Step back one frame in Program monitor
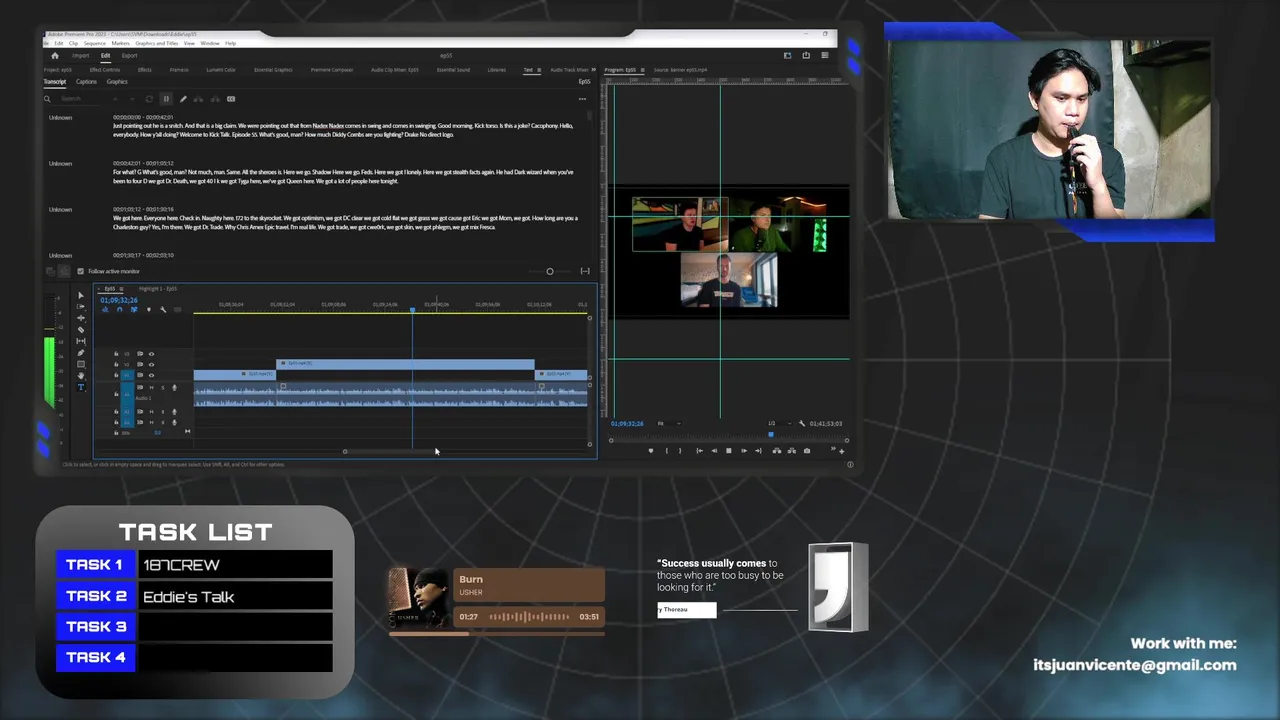Screen dimensions: 1280x720 714,451
